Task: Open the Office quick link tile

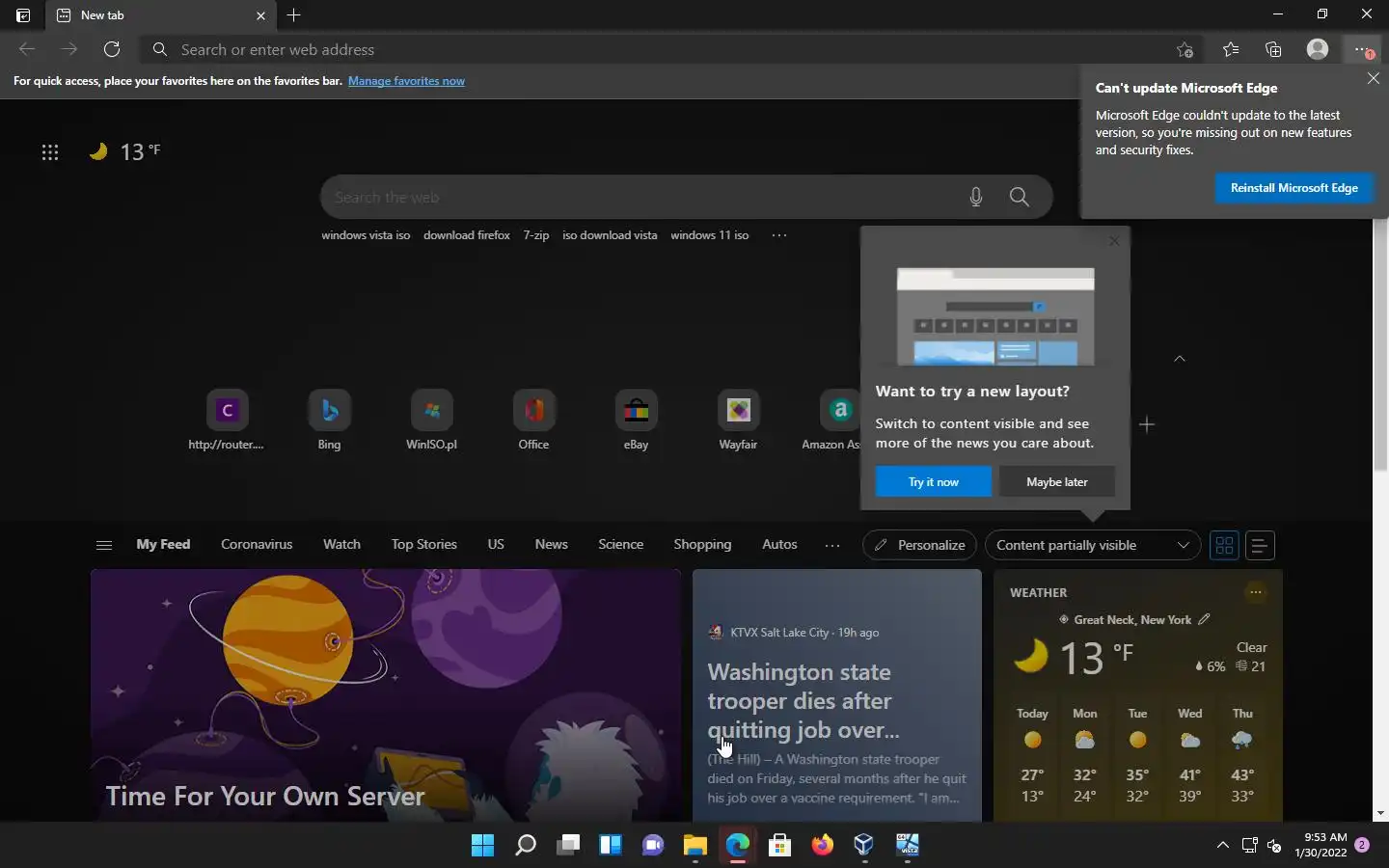Action: pos(533,420)
